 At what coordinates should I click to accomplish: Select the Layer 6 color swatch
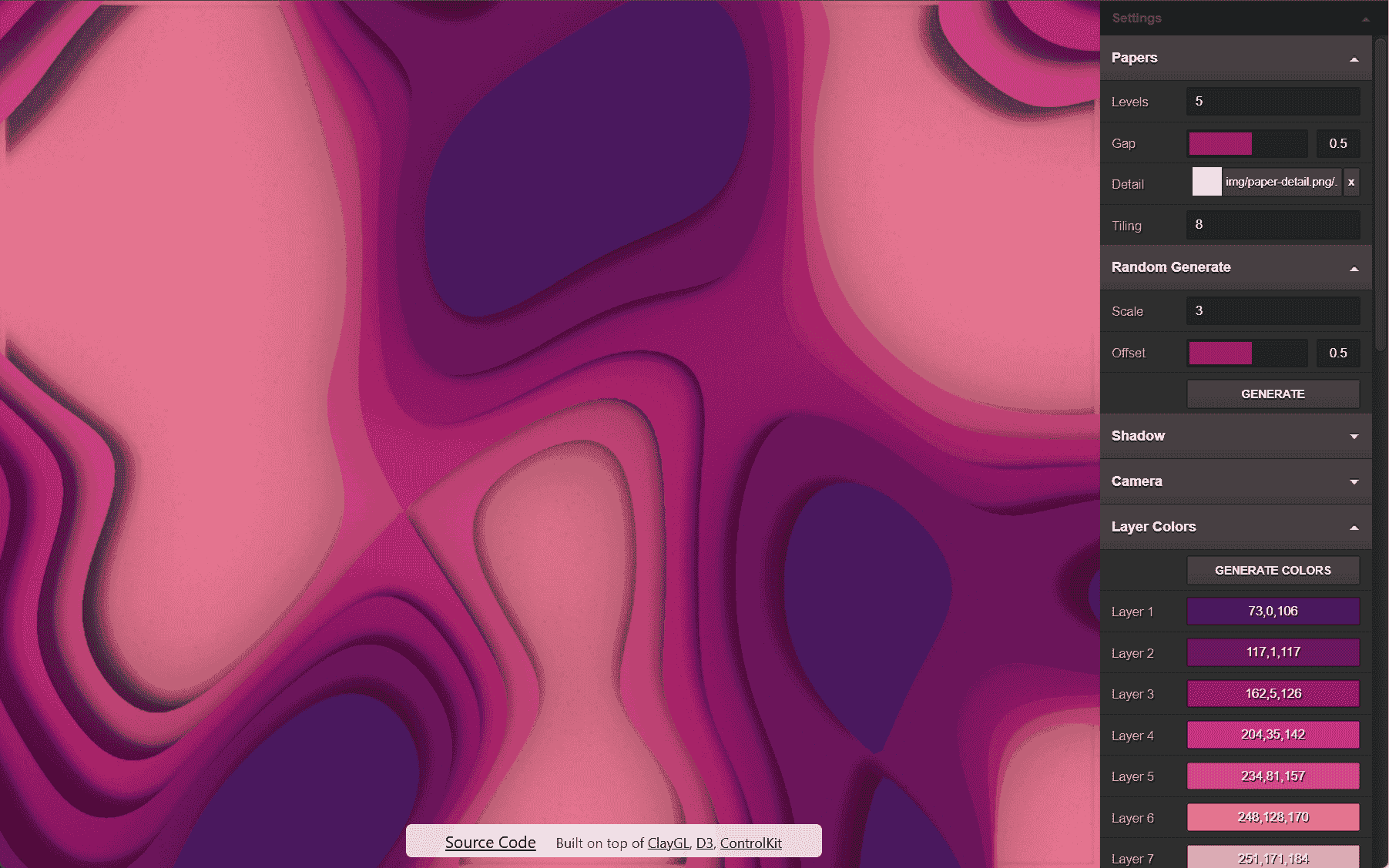[1273, 817]
